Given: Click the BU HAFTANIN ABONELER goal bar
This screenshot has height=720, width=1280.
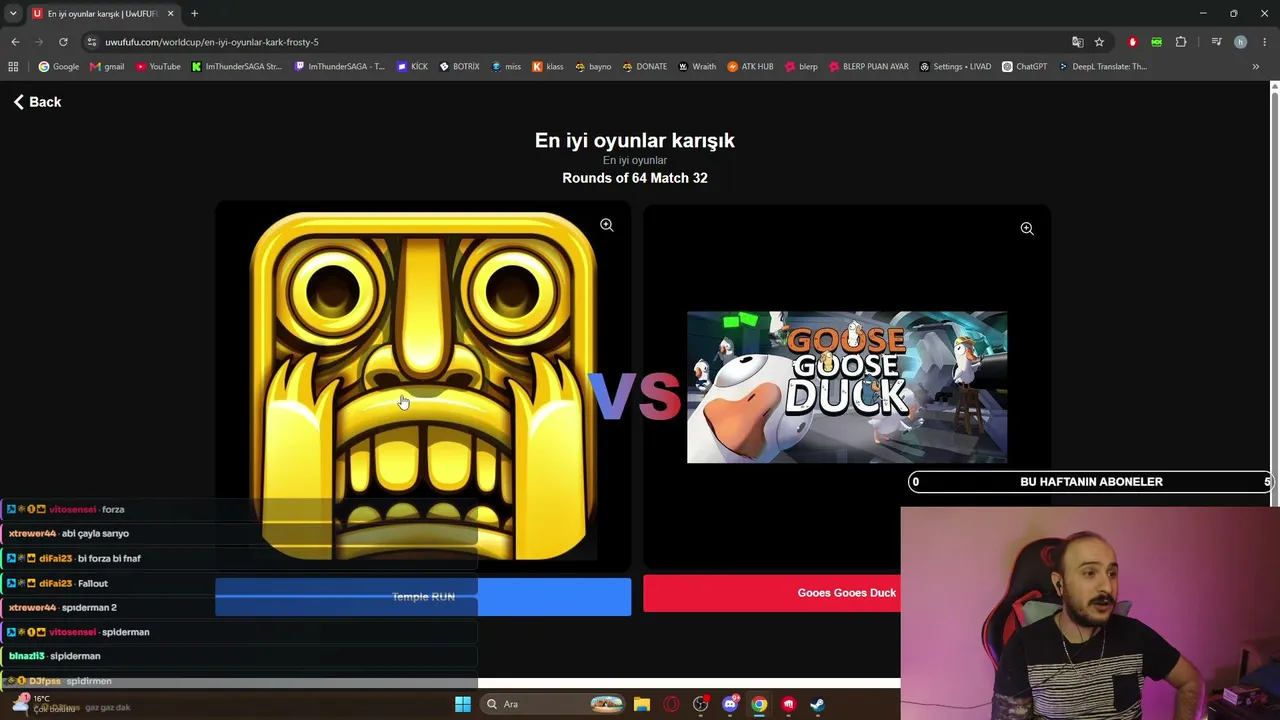Looking at the screenshot, I should tap(1091, 482).
